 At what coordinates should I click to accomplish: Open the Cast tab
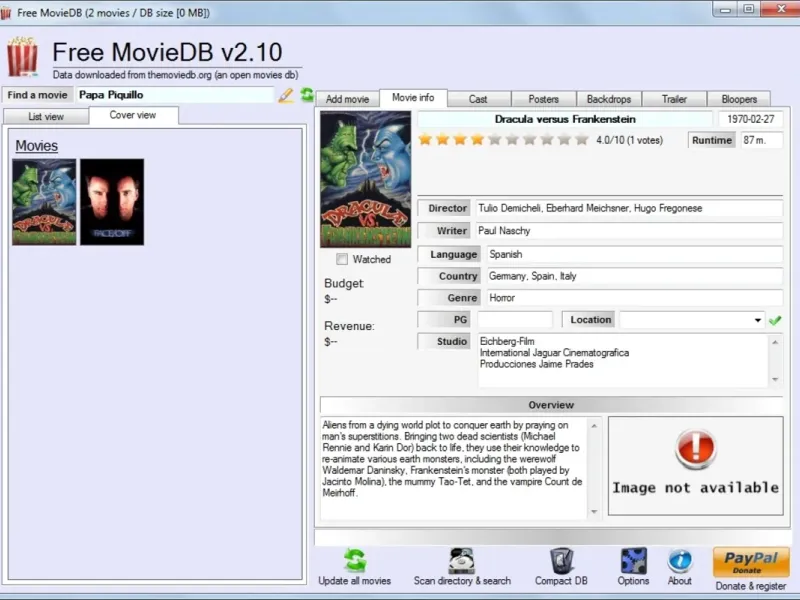click(478, 99)
